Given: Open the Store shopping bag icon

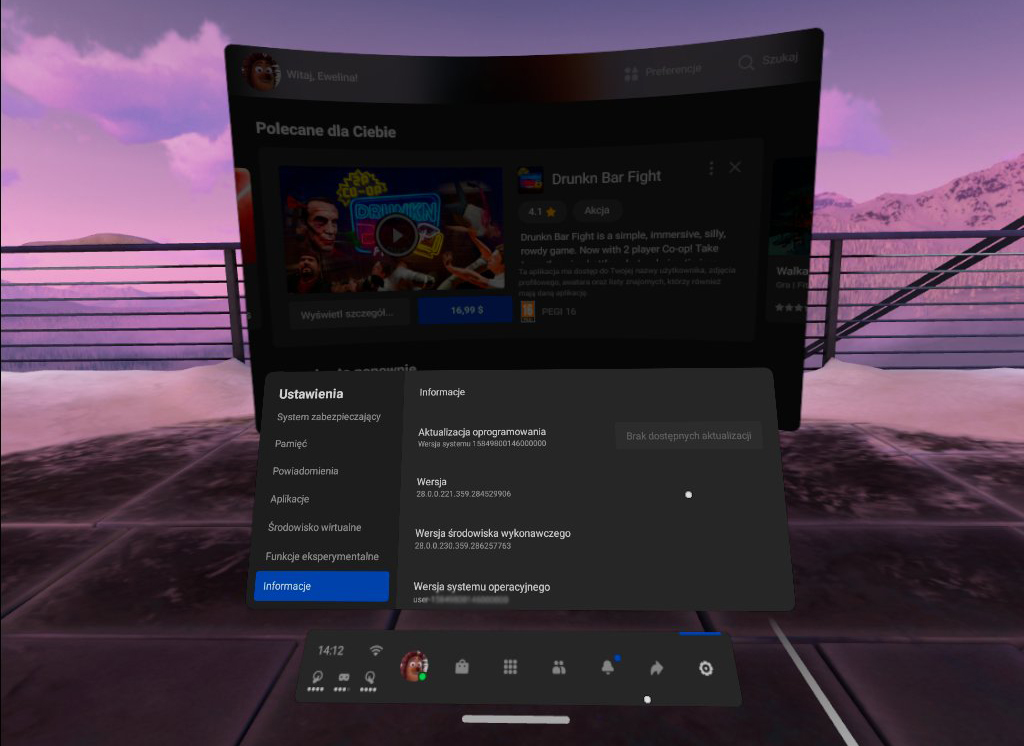Looking at the screenshot, I should coord(462,667).
